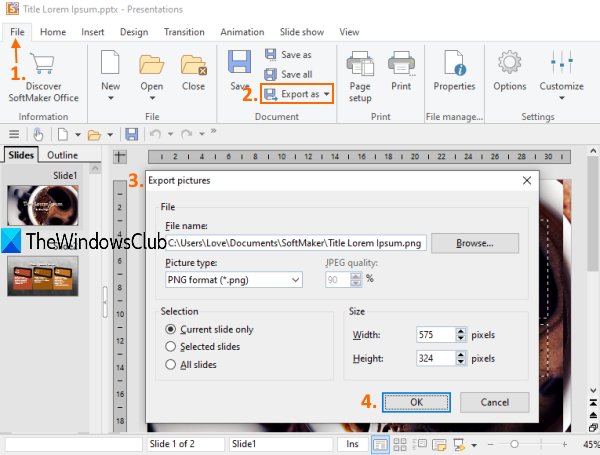Open the Options gear icon
Viewport: 600px width, 455px height.
tap(509, 62)
